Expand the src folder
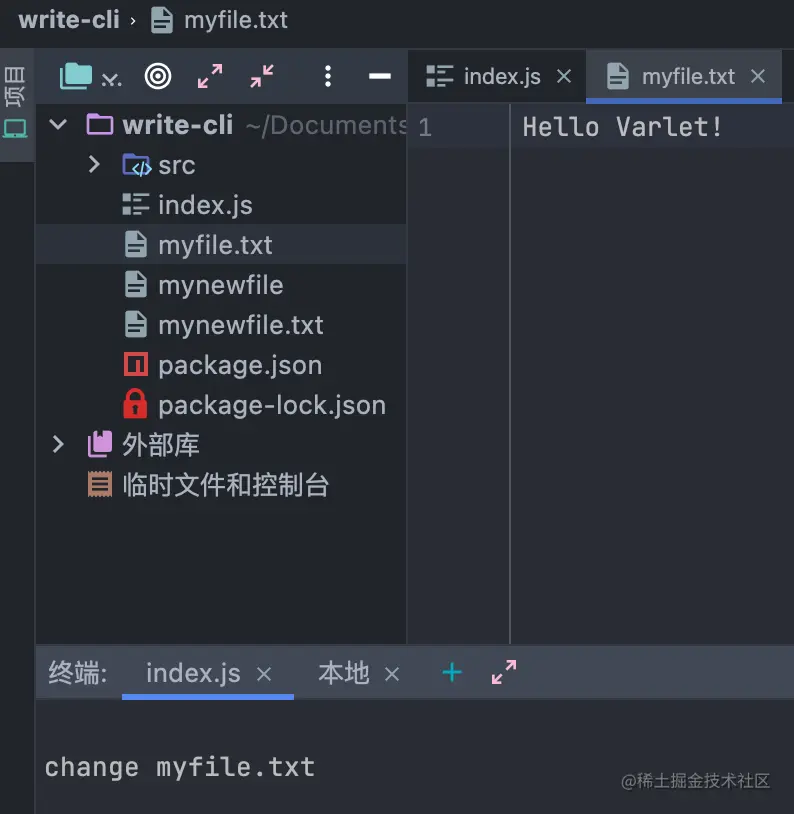The image size is (794, 814). tap(94, 164)
